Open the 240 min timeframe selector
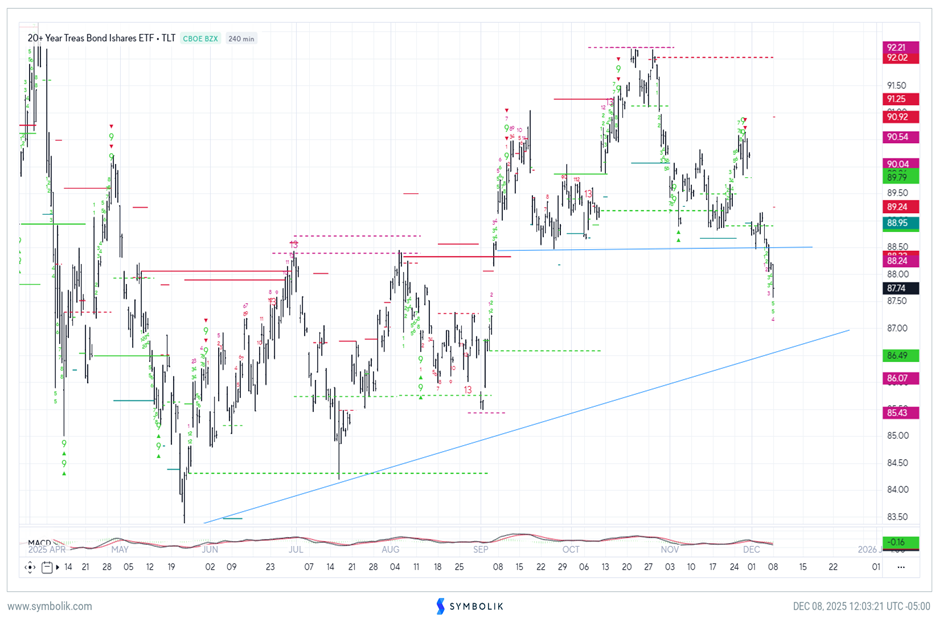The image size is (939, 620). (x=244, y=39)
